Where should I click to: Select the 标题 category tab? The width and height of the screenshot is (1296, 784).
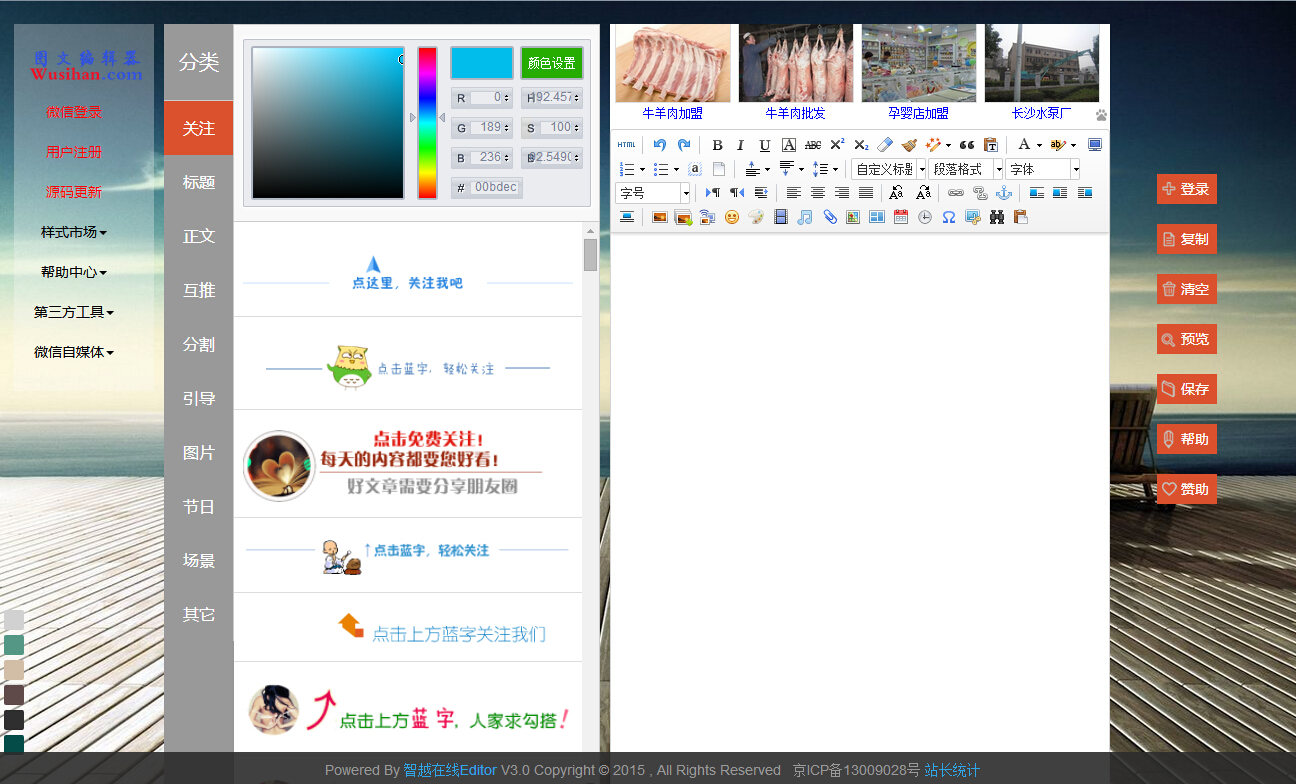(199, 182)
